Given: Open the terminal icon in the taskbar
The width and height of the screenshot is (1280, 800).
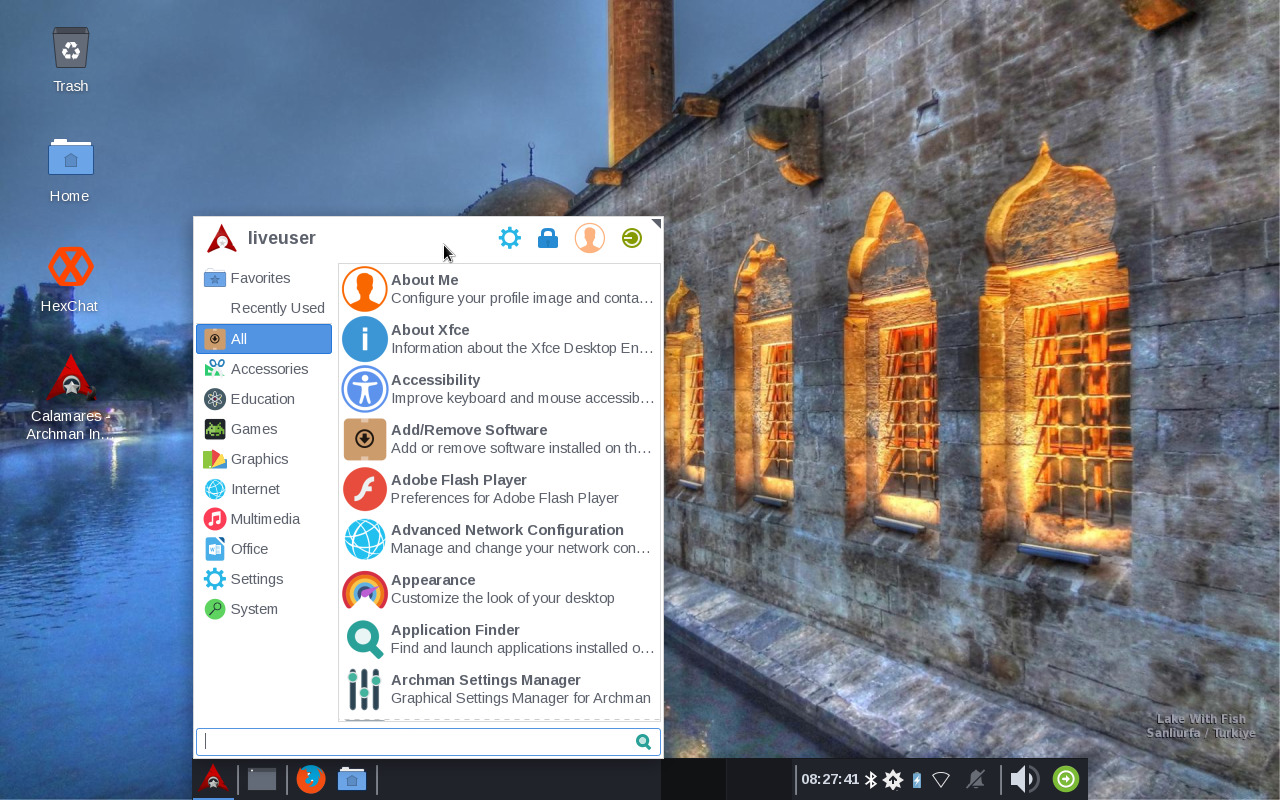Looking at the screenshot, I should (x=262, y=779).
